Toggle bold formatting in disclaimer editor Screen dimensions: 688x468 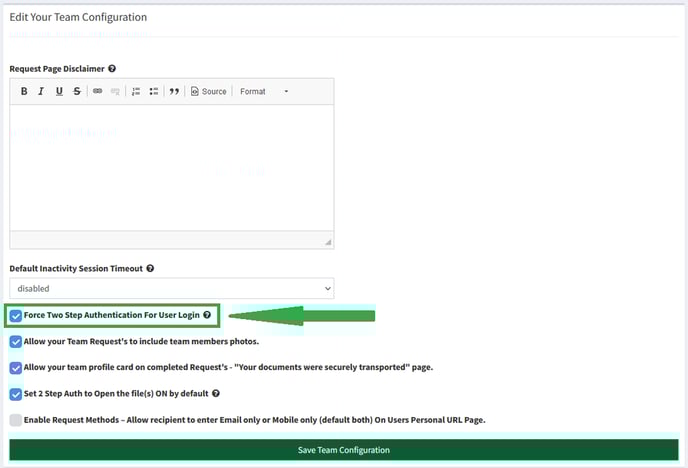tap(24, 91)
